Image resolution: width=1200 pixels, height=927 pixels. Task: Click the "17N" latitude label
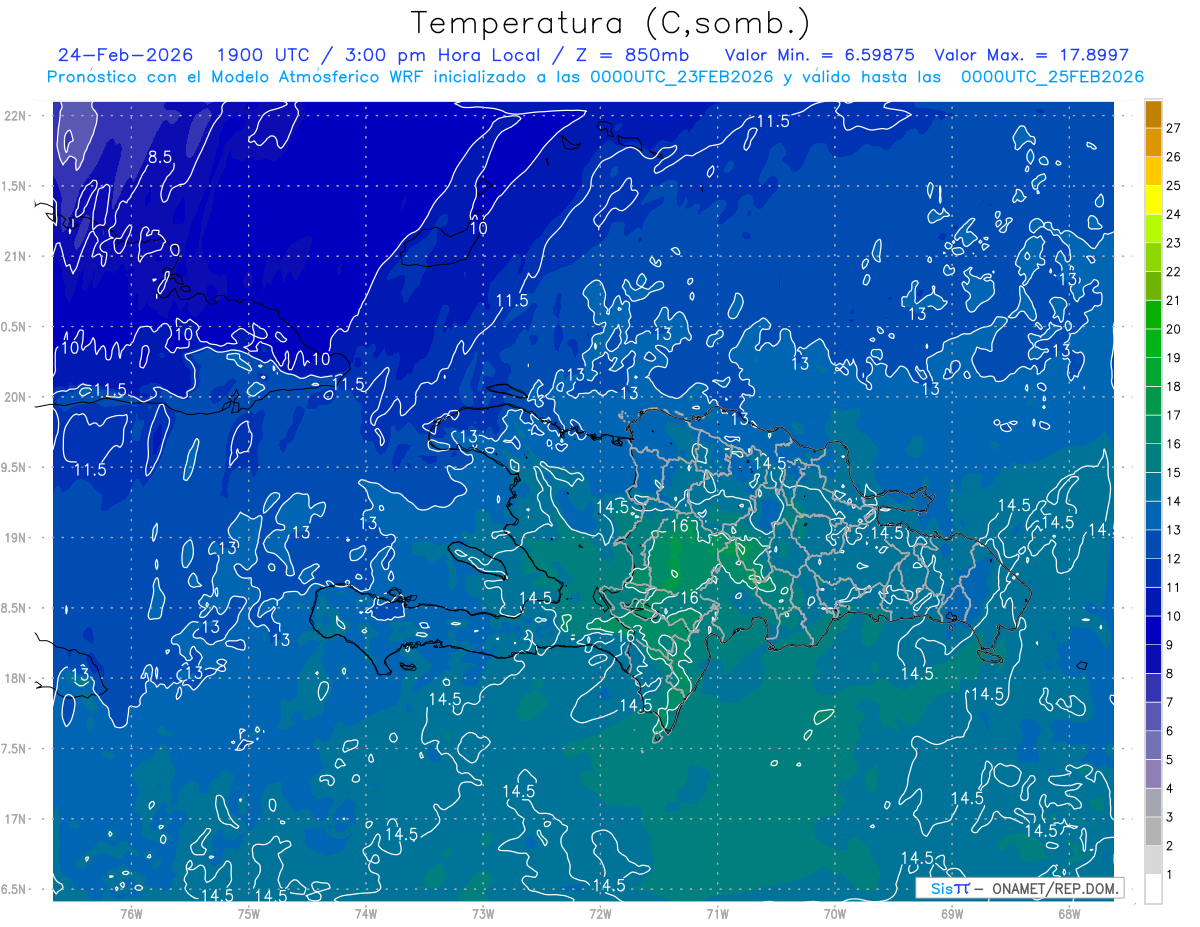(x=17, y=819)
